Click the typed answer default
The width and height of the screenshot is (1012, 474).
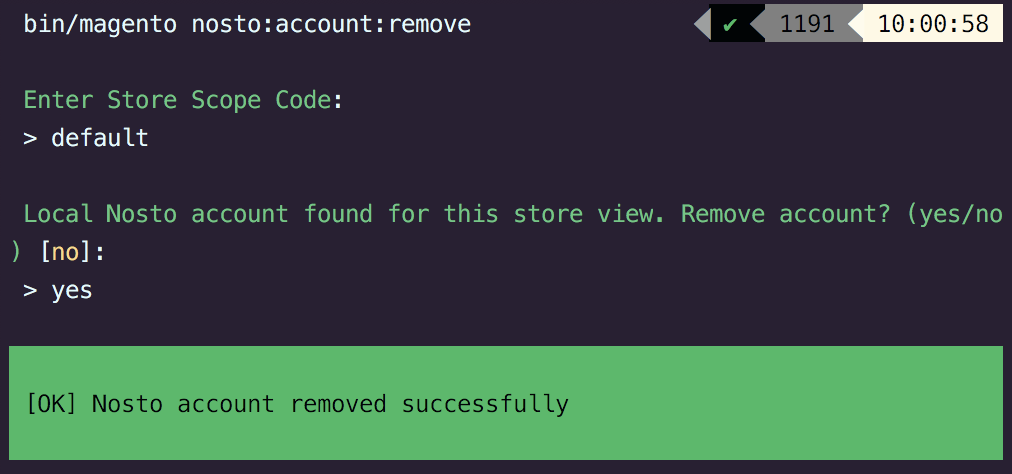pos(100,138)
